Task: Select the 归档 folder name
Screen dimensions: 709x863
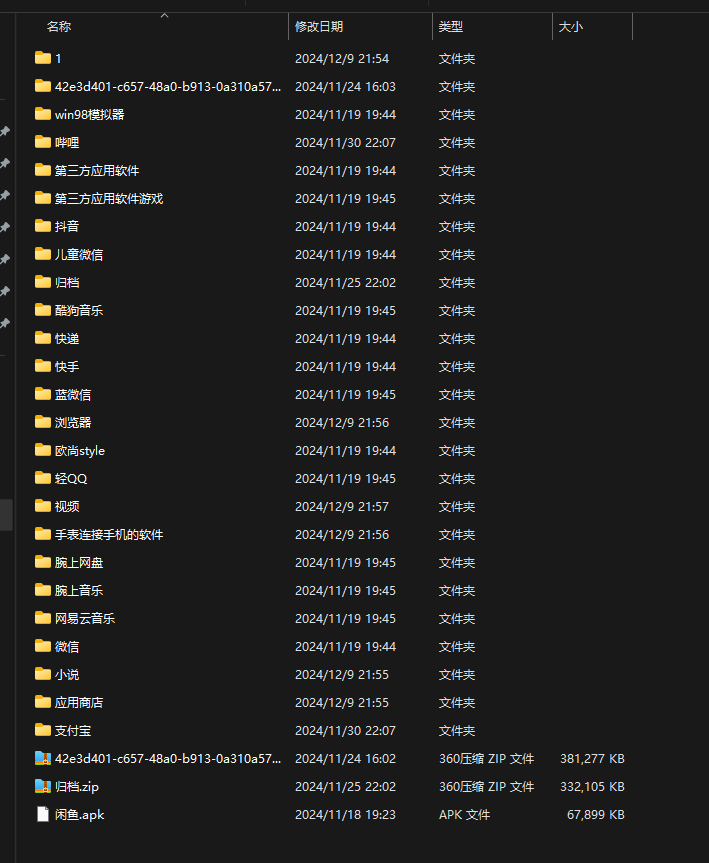Action: pos(67,282)
